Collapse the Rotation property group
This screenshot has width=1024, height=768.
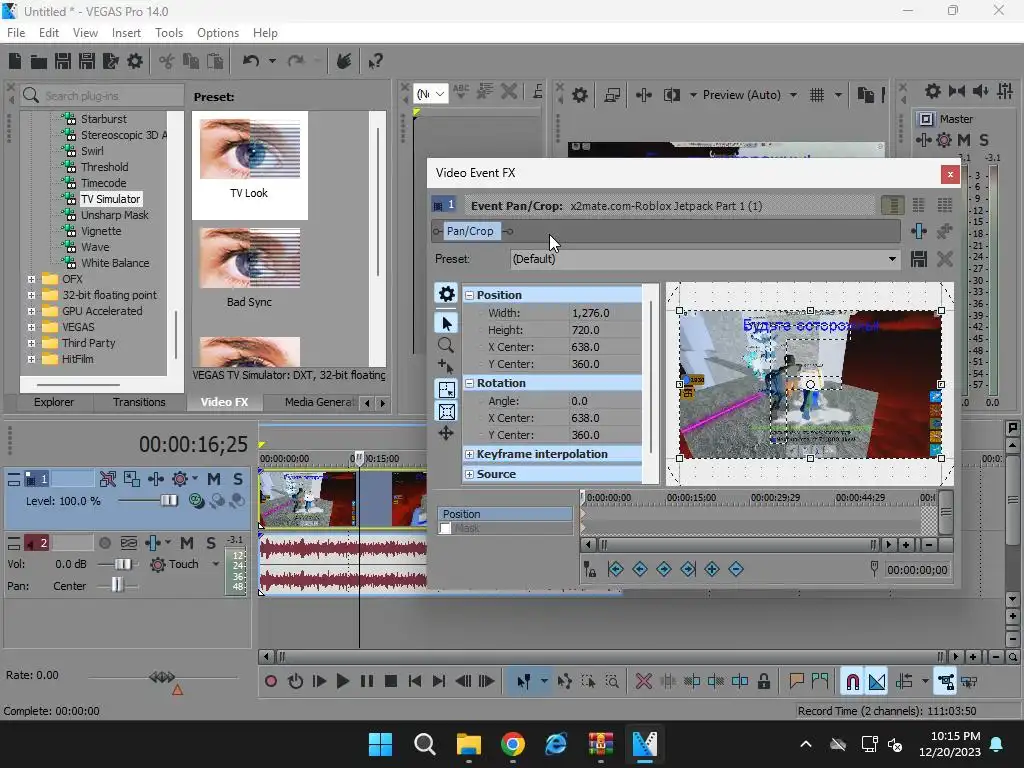click(x=469, y=383)
